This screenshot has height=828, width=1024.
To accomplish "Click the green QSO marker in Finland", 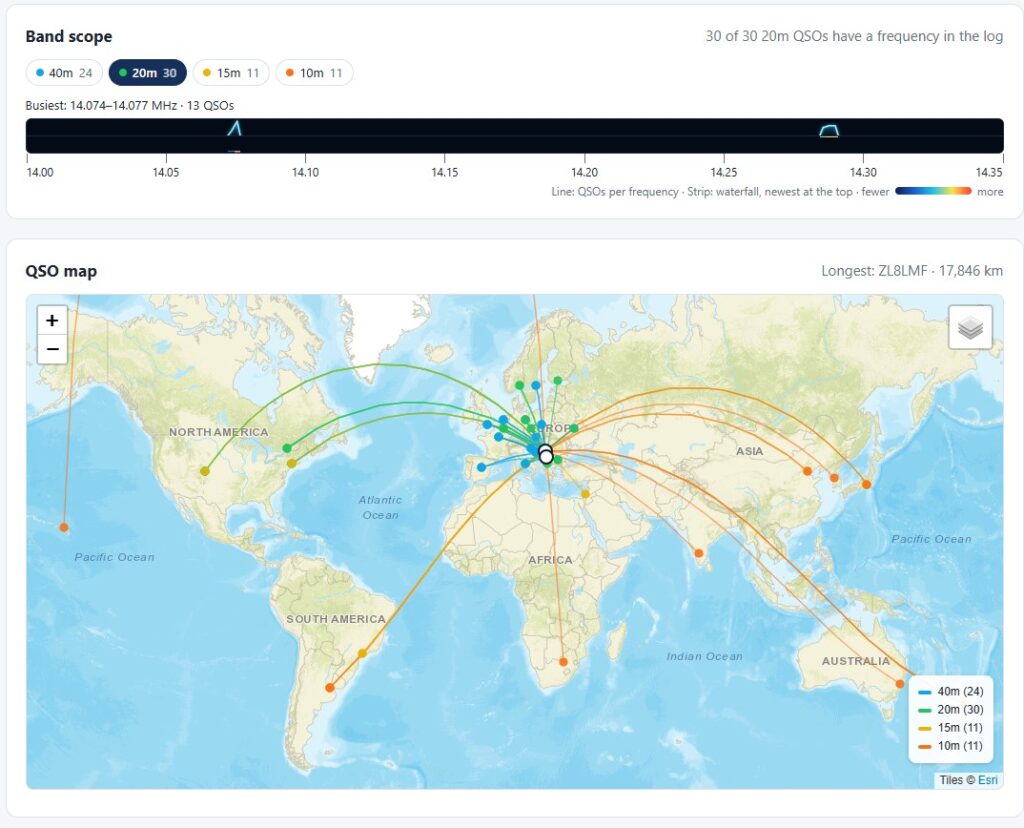I will click(558, 380).
